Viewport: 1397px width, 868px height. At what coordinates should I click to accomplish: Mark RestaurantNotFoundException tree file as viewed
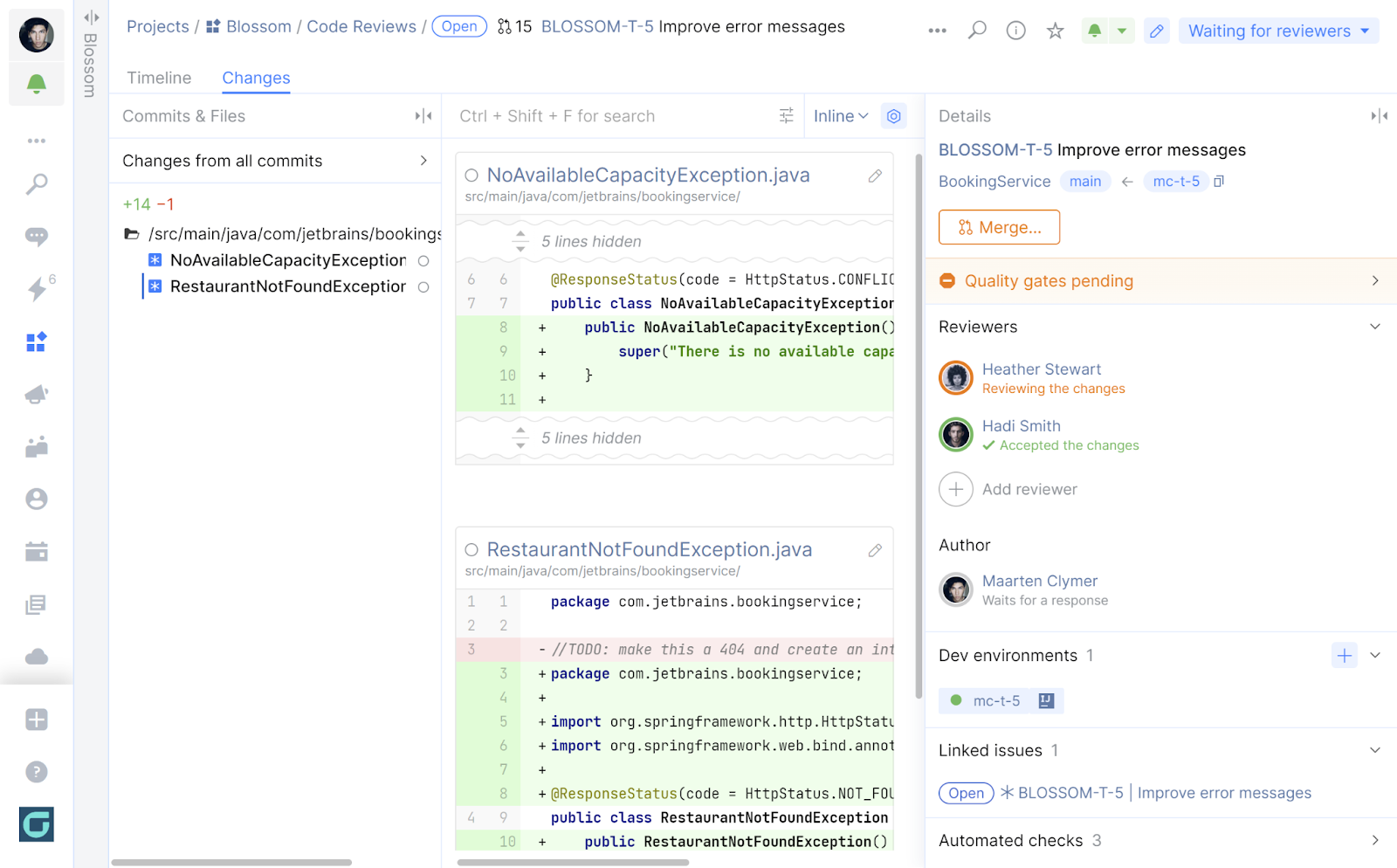(423, 287)
